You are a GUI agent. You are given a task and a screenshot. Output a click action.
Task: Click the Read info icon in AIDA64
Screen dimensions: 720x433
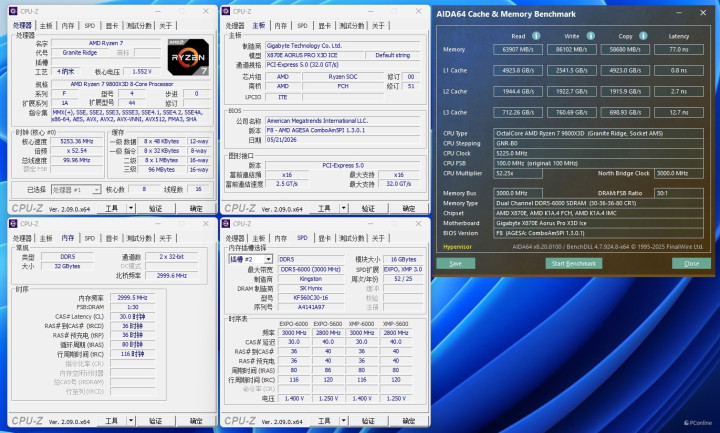[x=536, y=36]
